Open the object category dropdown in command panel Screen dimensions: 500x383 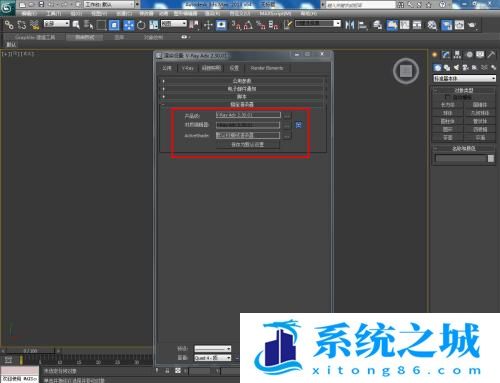coord(464,78)
